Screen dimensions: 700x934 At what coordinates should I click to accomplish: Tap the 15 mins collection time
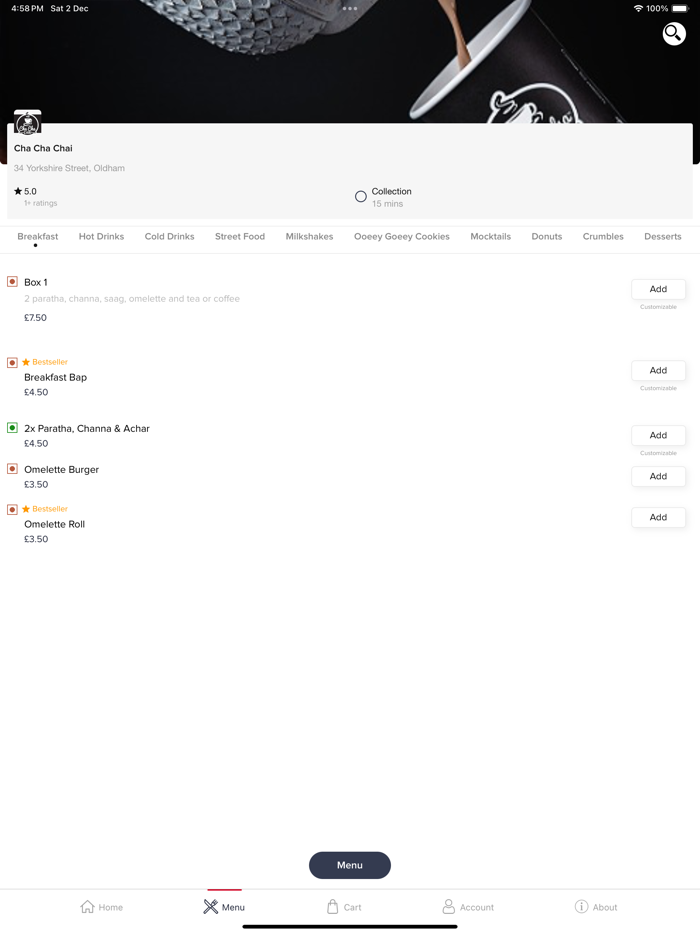click(x=387, y=204)
